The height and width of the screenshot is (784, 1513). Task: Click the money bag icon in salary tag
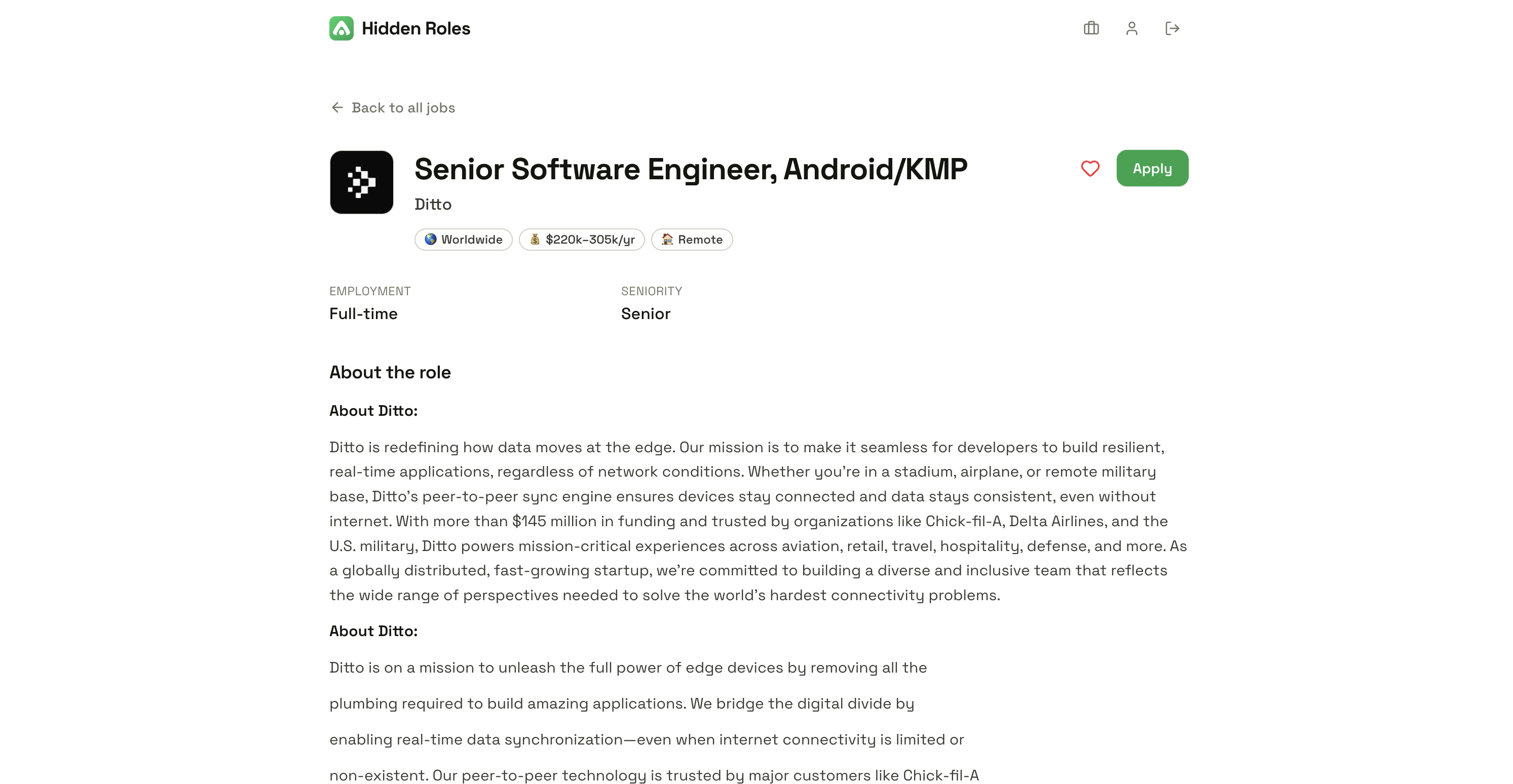tap(535, 240)
